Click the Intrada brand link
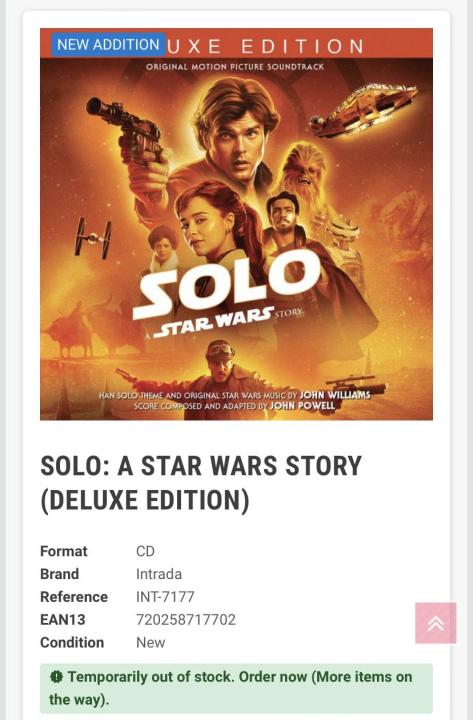473x720 pixels. 159,574
